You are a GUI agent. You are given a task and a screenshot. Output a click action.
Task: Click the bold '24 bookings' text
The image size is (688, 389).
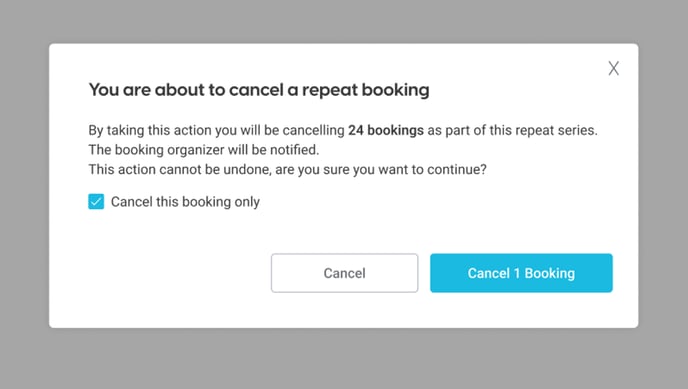pos(386,130)
